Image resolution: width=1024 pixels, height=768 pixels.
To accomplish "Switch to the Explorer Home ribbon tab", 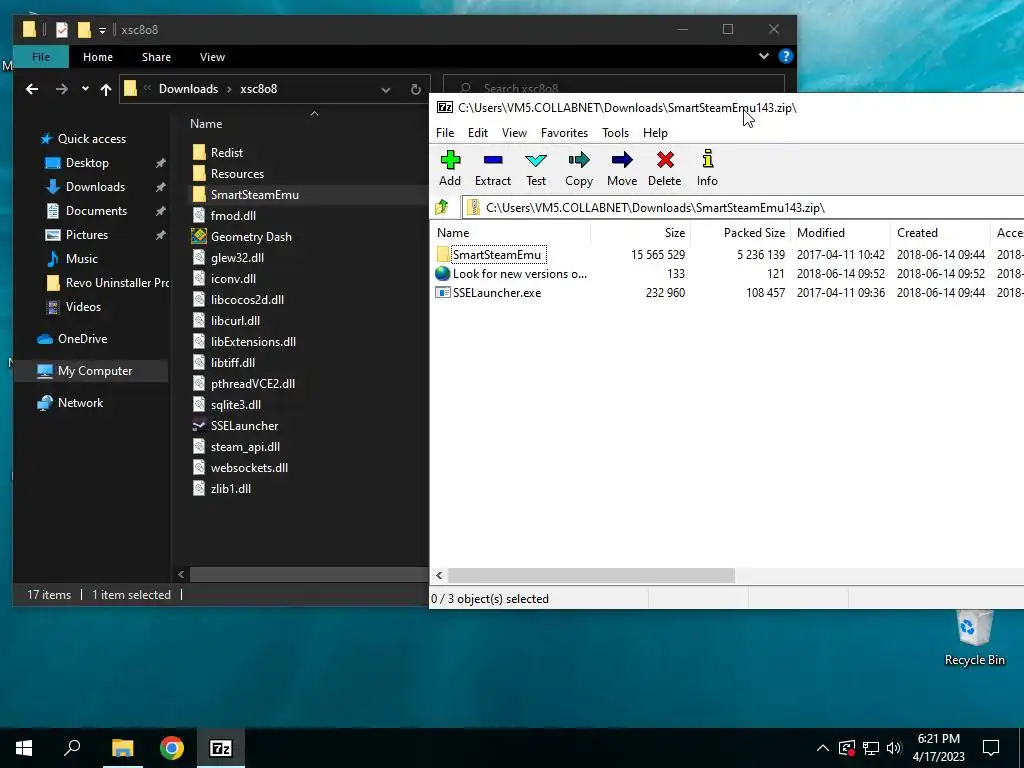I will pyautogui.click(x=98, y=57).
